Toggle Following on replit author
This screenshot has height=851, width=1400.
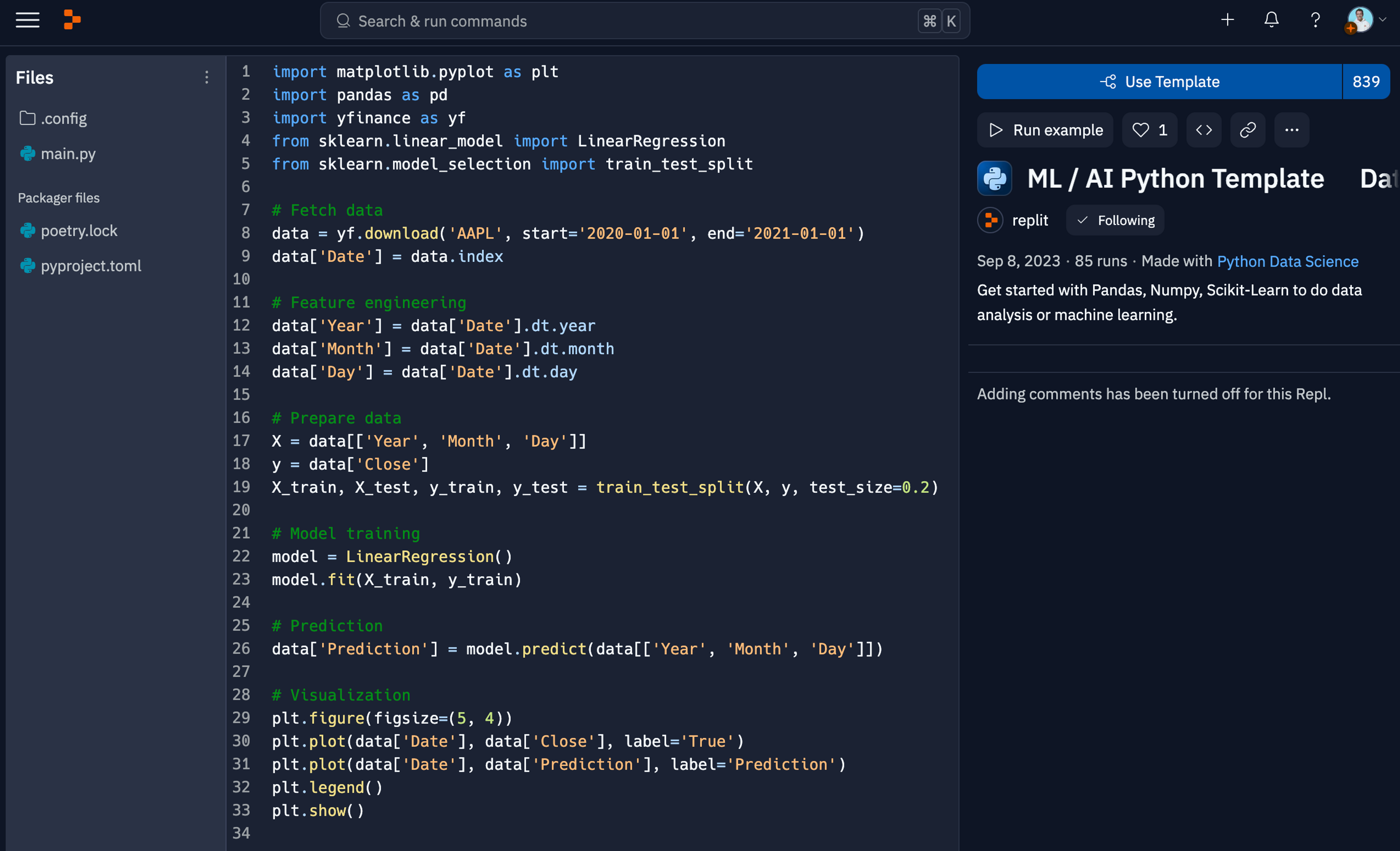pyautogui.click(x=1115, y=221)
